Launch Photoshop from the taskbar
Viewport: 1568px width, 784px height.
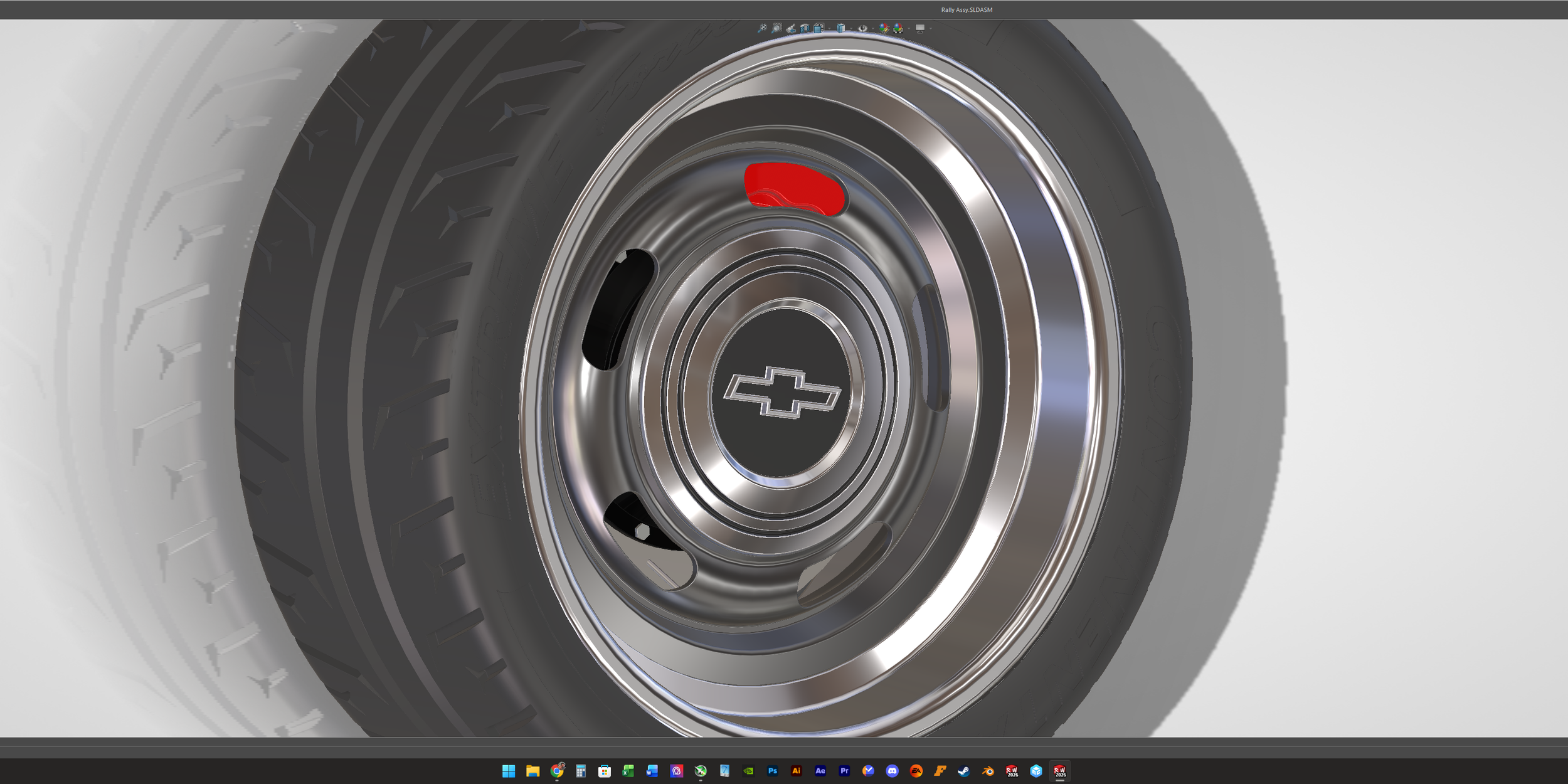(773, 771)
